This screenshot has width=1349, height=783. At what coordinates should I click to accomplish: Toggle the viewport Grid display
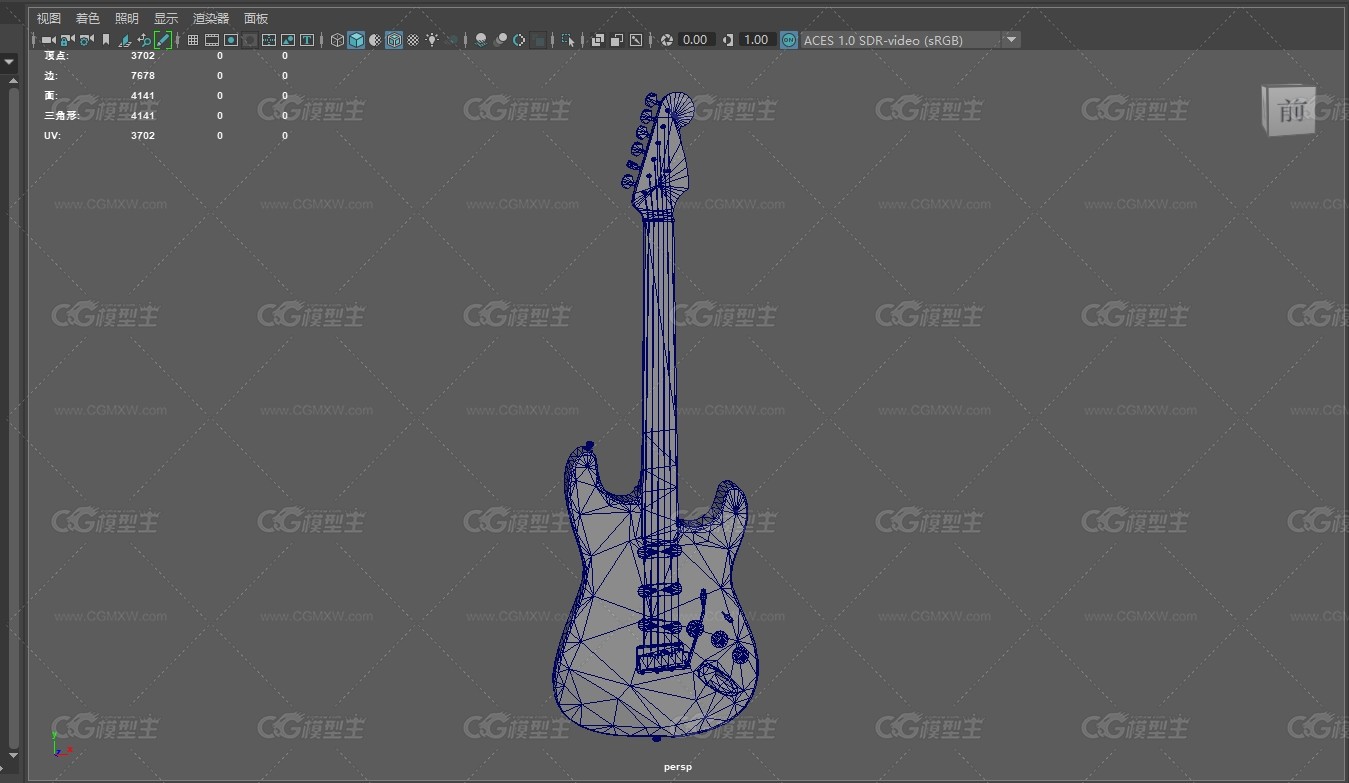(193, 40)
